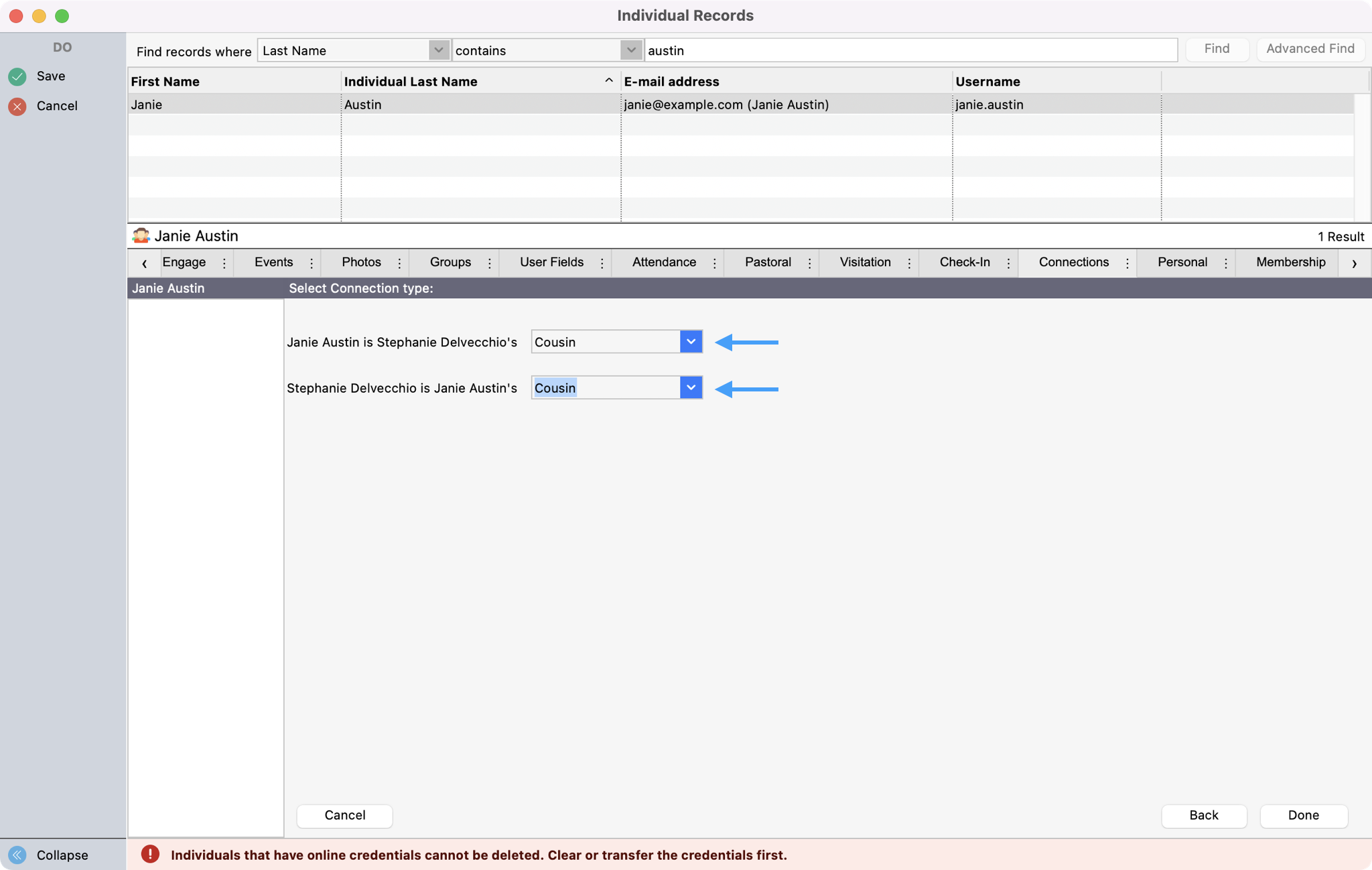Click the Find button
This screenshot has height=870, width=1372.
tap(1216, 48)
